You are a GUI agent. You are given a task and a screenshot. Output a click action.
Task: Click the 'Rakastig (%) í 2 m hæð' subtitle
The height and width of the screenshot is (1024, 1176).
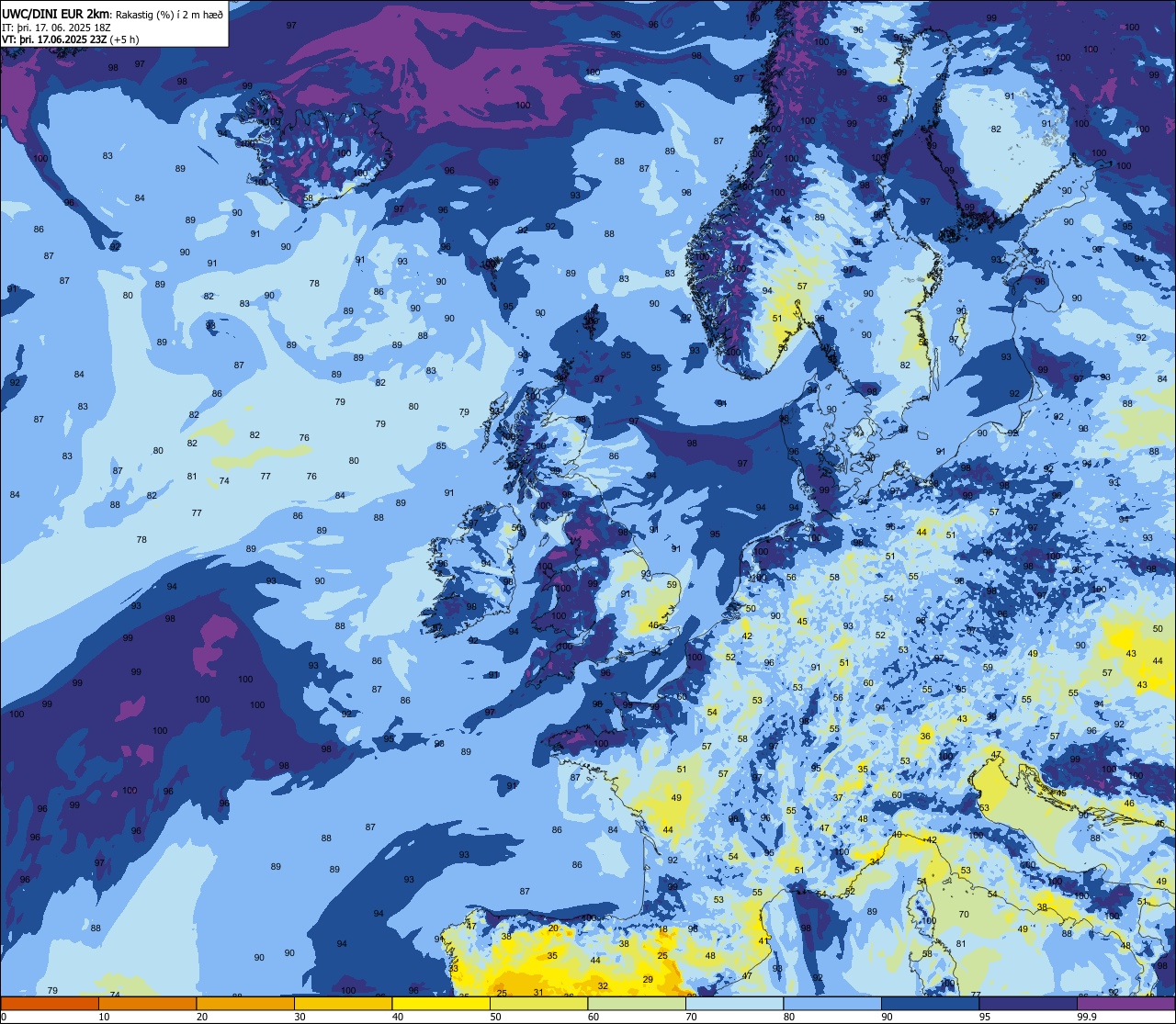tap(168, 14)
